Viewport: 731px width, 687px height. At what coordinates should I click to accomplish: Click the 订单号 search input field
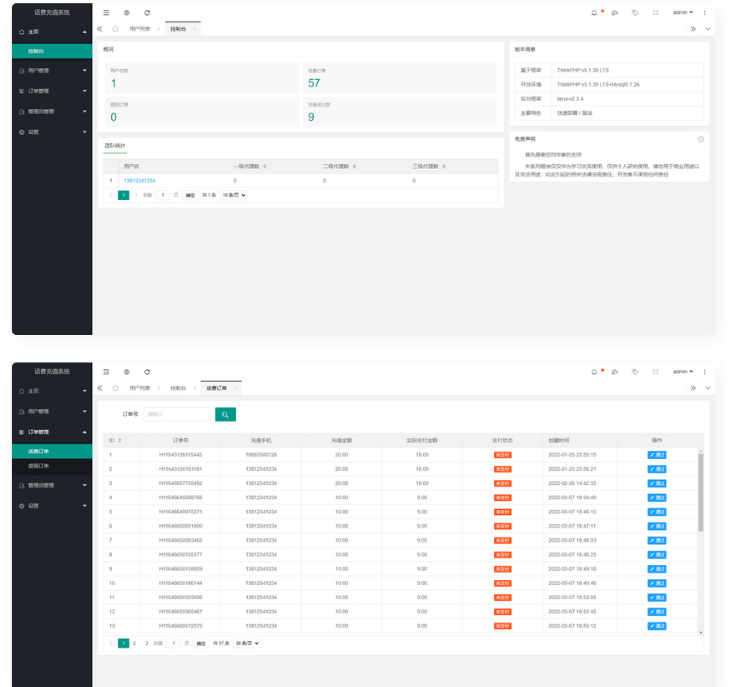coord(177,413)
